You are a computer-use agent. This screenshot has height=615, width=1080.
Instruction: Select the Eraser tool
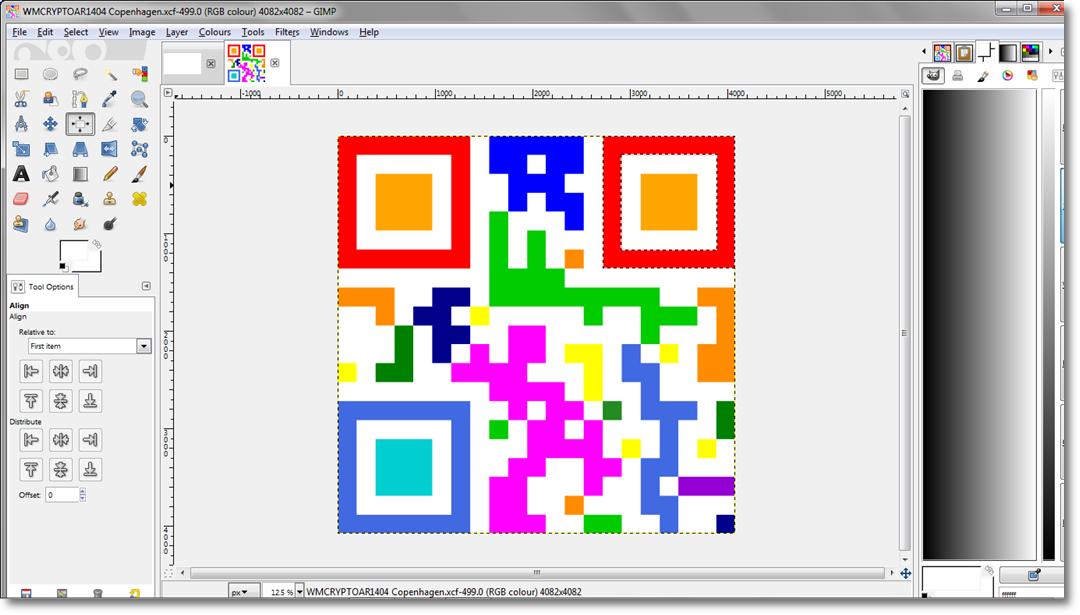tap(21, 199)
